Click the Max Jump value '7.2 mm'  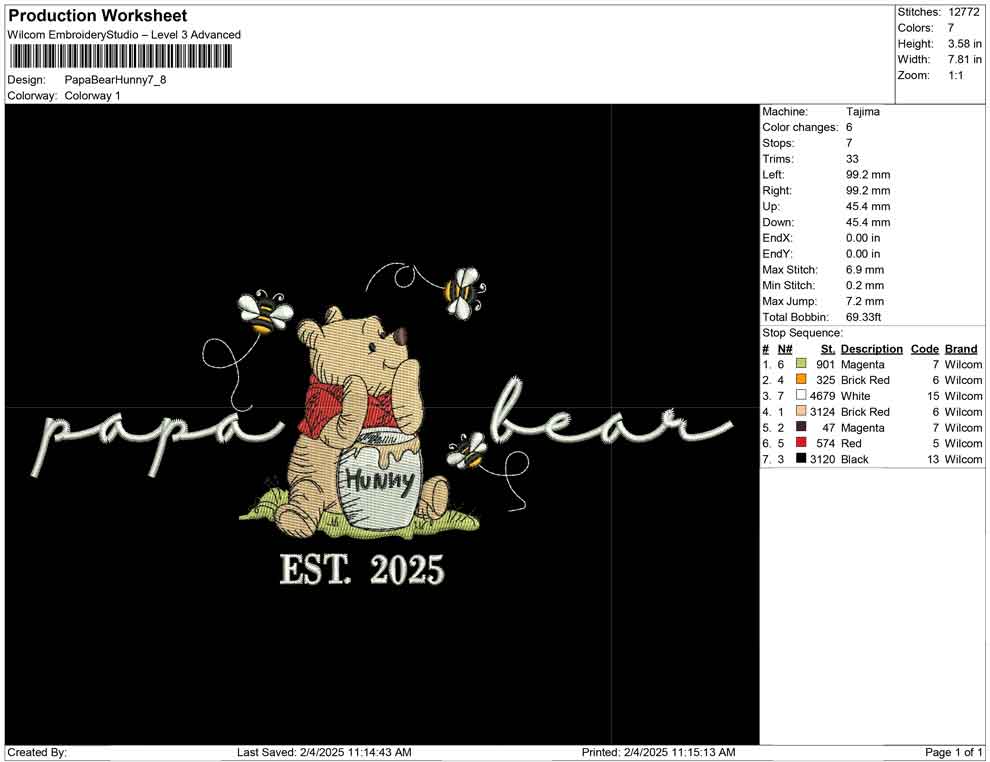[x=865, y=301]
